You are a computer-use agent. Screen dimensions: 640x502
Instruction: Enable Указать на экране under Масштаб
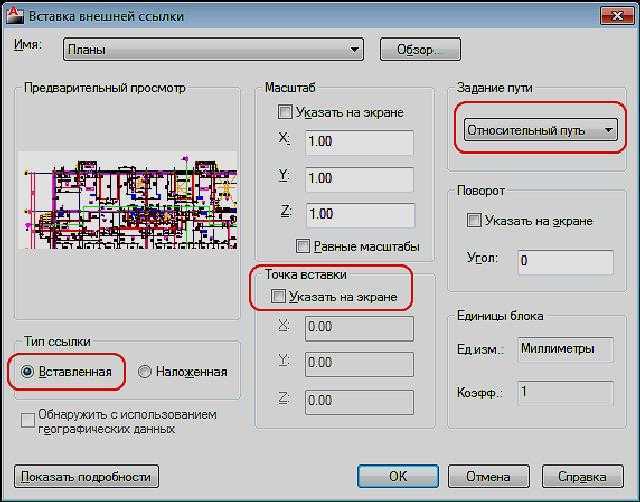pos(285,112)
